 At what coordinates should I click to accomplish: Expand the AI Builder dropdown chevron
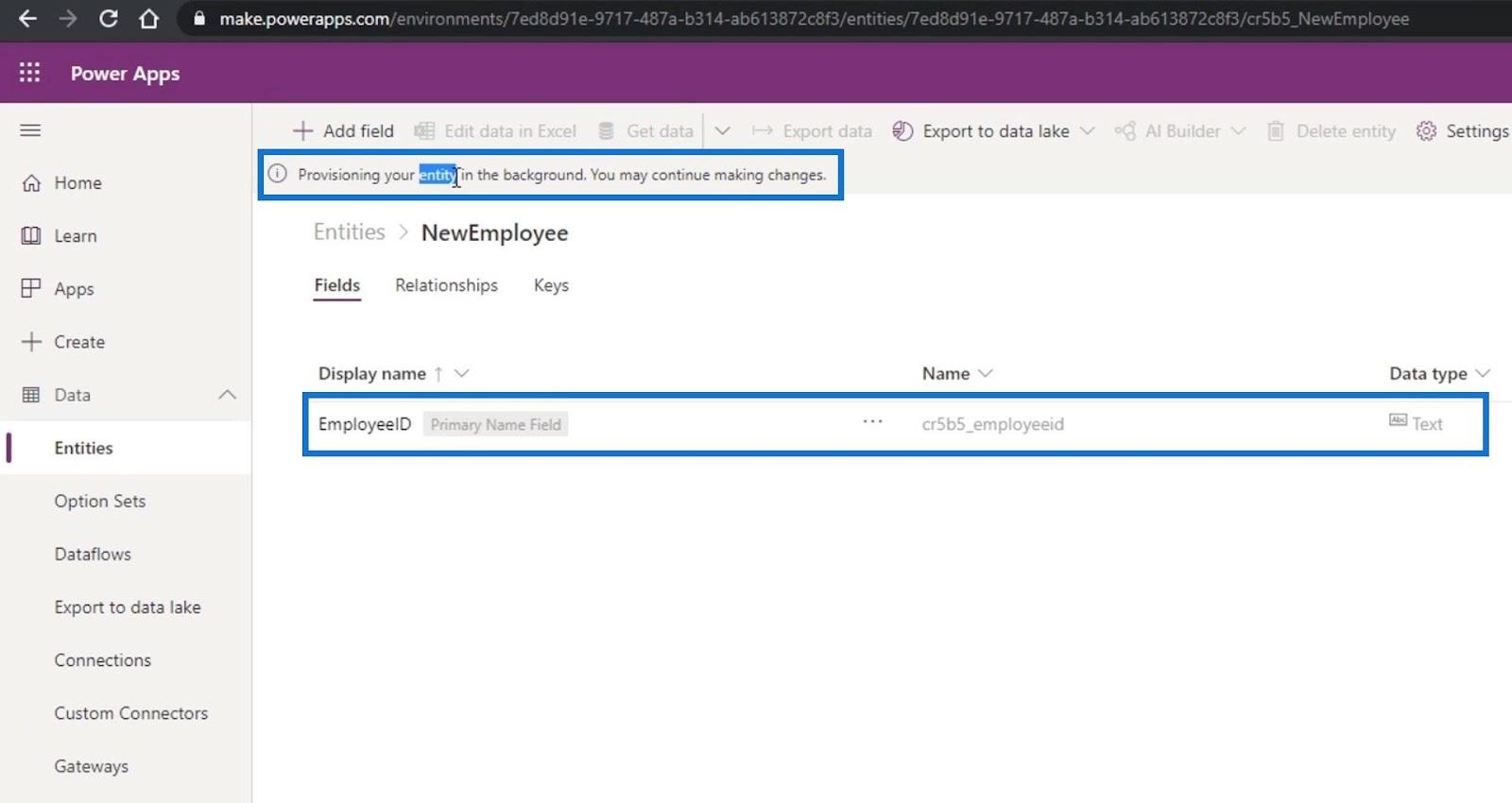[1239, 130]
